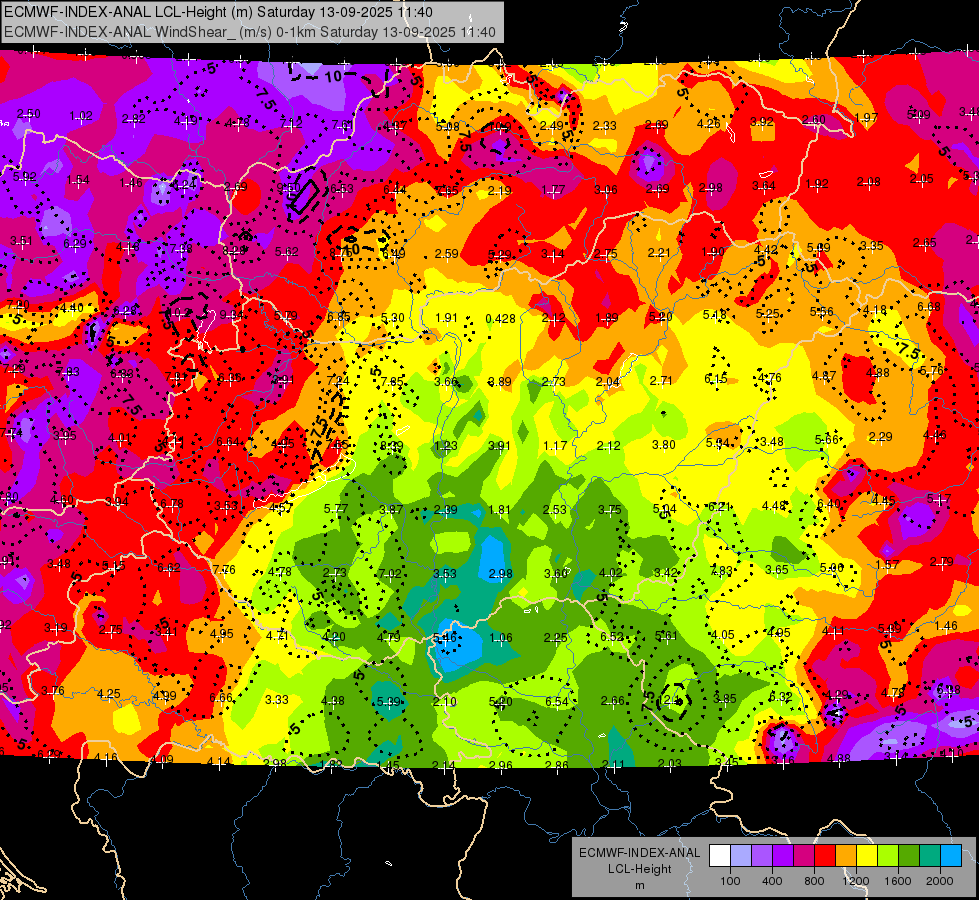
Task: Click the legend tick label 800
Action: pyautogui.click(x=814, y=881)
